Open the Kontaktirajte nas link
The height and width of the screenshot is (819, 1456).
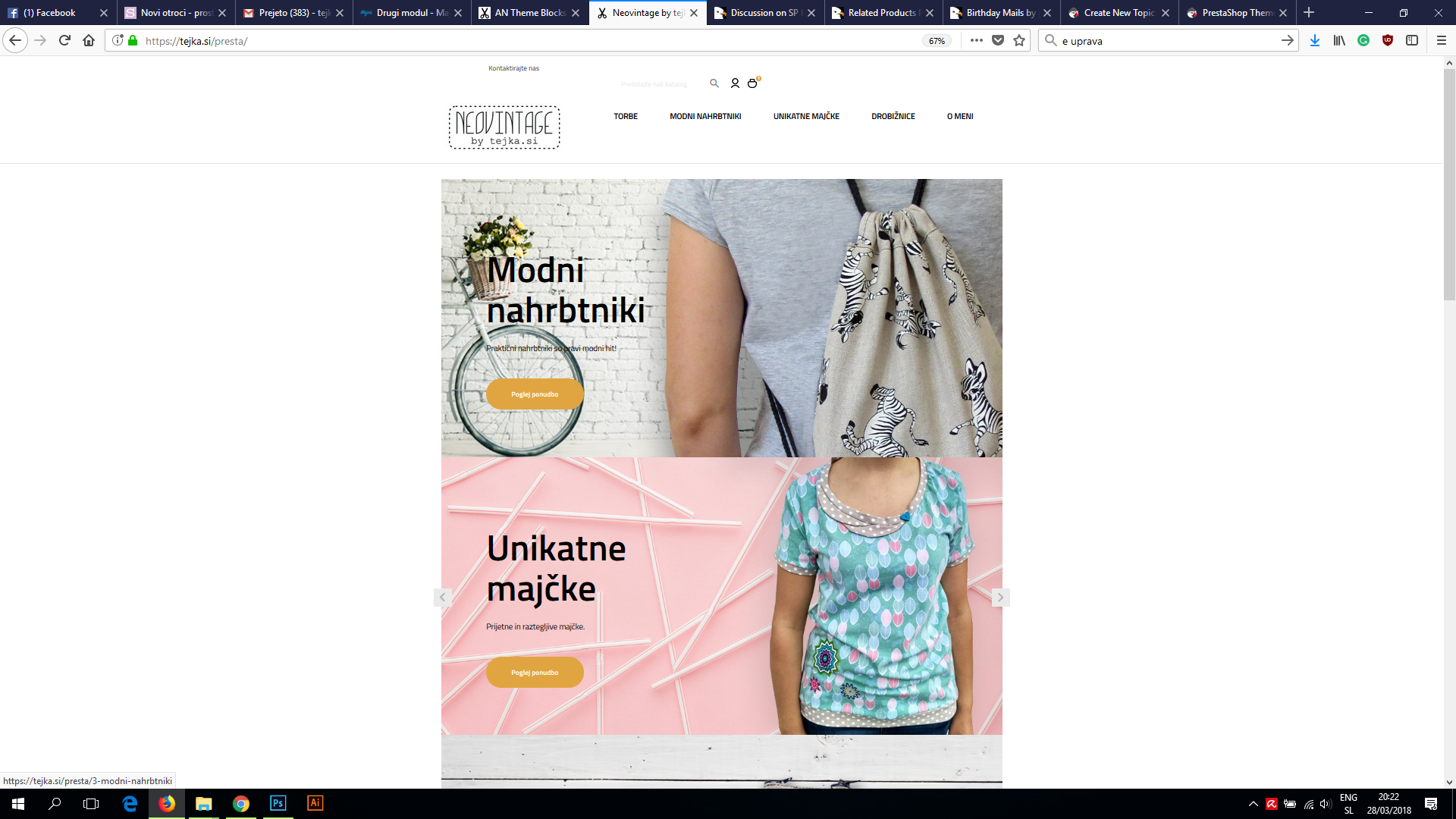[513, 68]
